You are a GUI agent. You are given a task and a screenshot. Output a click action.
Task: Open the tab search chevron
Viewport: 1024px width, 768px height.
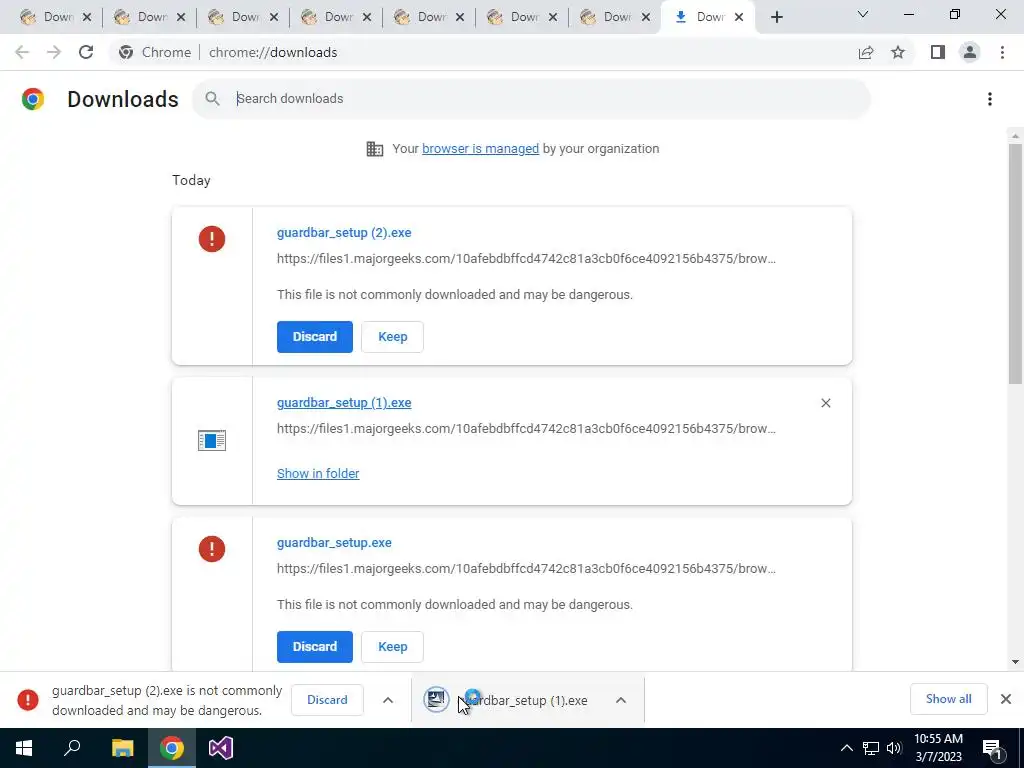click(863, 14)
